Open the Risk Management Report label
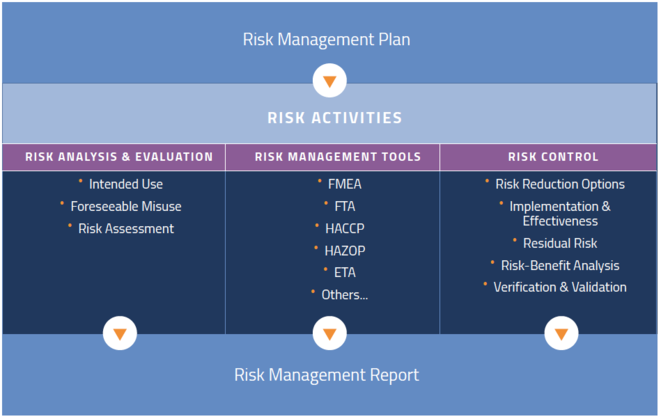Image resolution: width=661 pixels, height=419 pixels. coord(326,375)
